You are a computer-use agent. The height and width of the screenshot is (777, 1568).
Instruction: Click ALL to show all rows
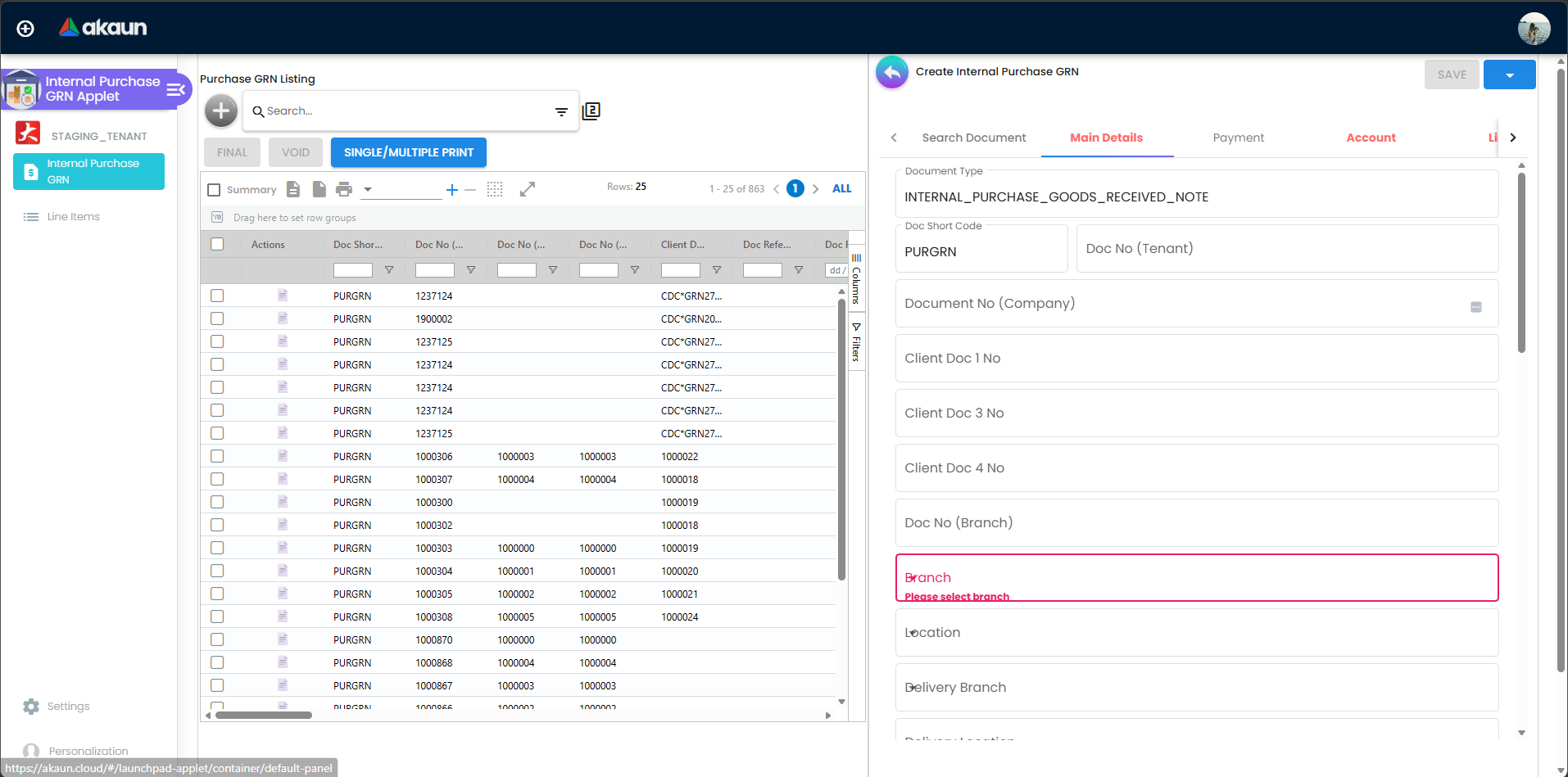(841, 188)
